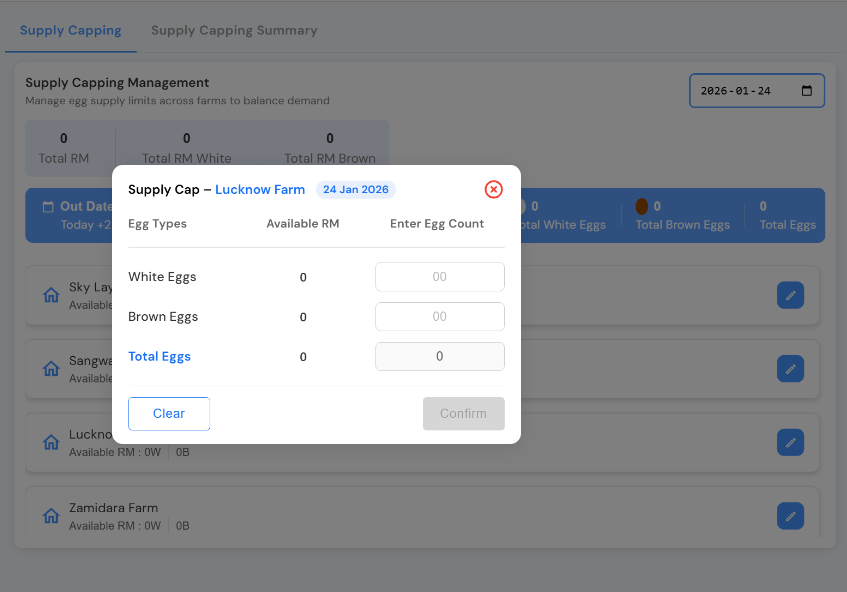Click the edit pencil on the Sky Lay row
Image resolution: width=847 pixels, height=592 pixels.
(x=790, y=295)
